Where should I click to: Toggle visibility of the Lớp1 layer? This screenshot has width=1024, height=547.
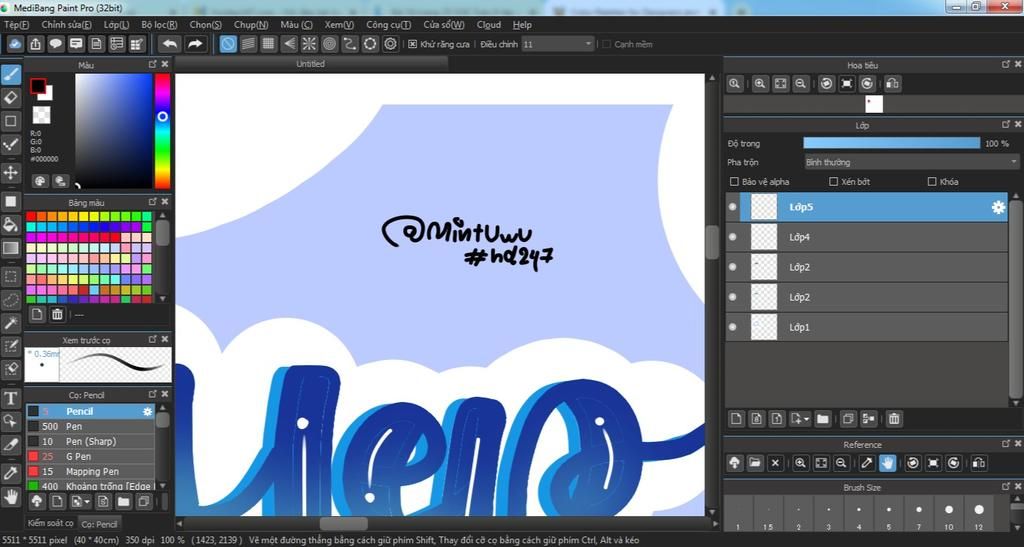(x=733, y=327)
